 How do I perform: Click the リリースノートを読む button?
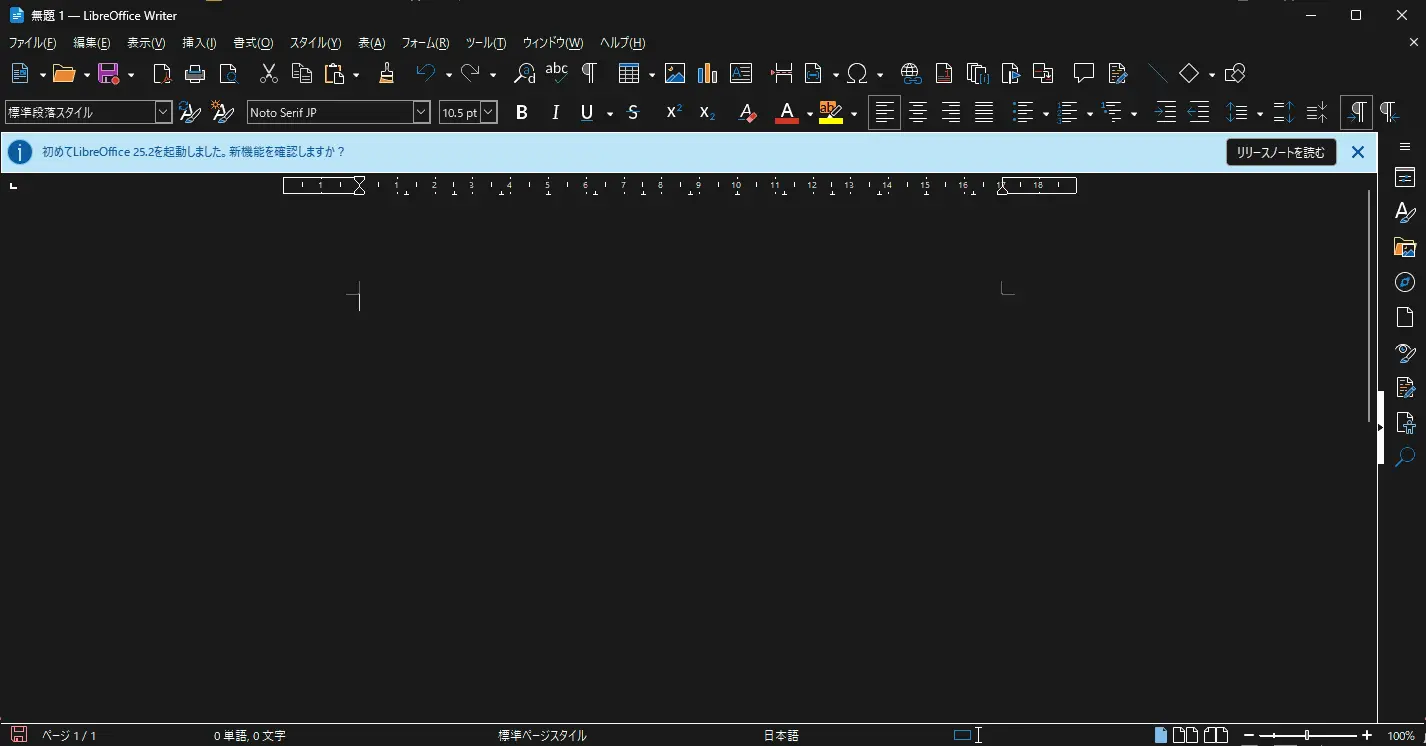1280,152
